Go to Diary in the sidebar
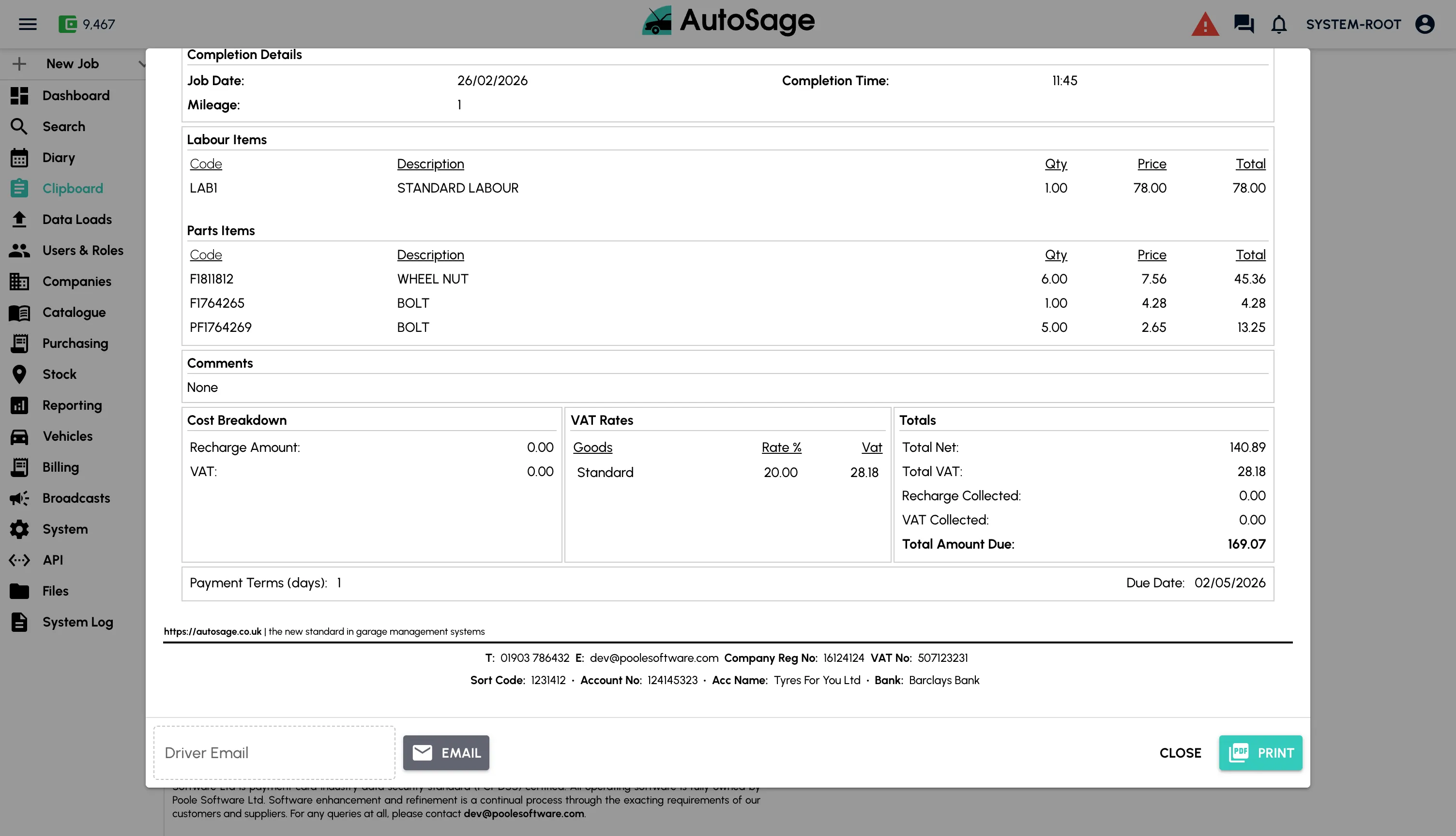Screen dimensions: 1456x836 pyautogui.click(x=59, y=157)
